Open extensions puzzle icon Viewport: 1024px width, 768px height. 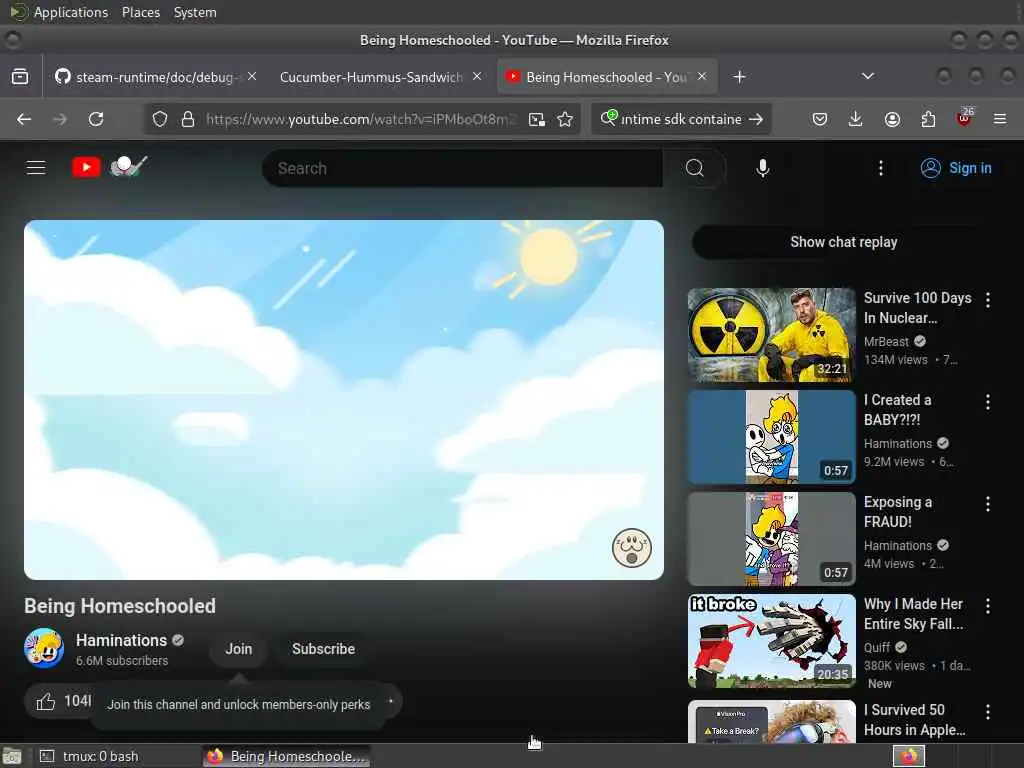point(928,119)
